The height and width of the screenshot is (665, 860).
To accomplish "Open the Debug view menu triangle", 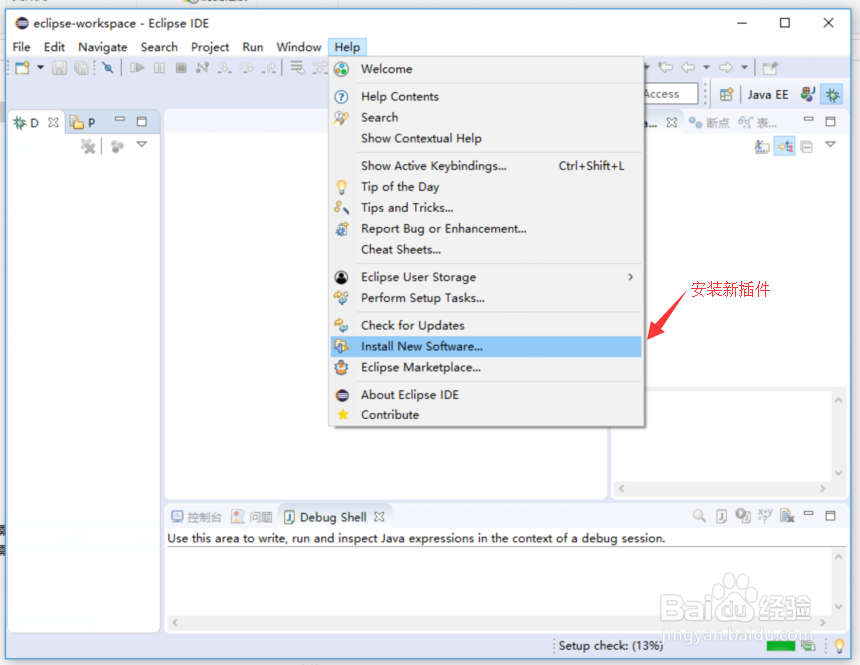I will point(142,145).
